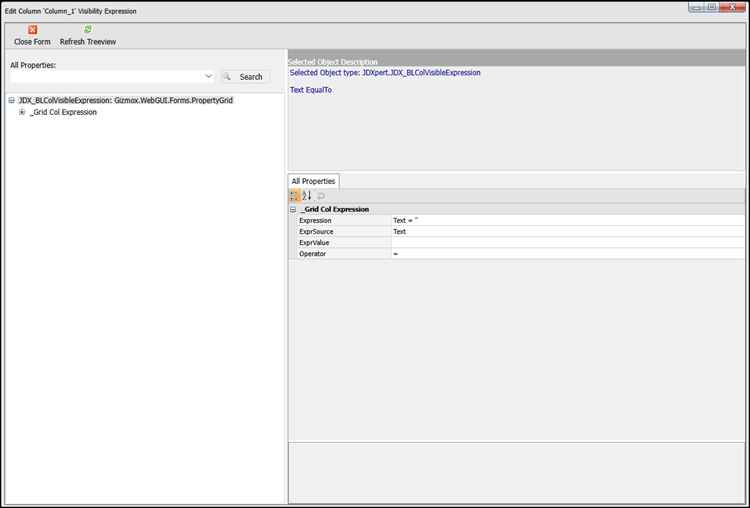Click the empty ExprValue value field
The height and width of the screenshot is (508, 750).
pyautogui.click(x=568, y=243)
